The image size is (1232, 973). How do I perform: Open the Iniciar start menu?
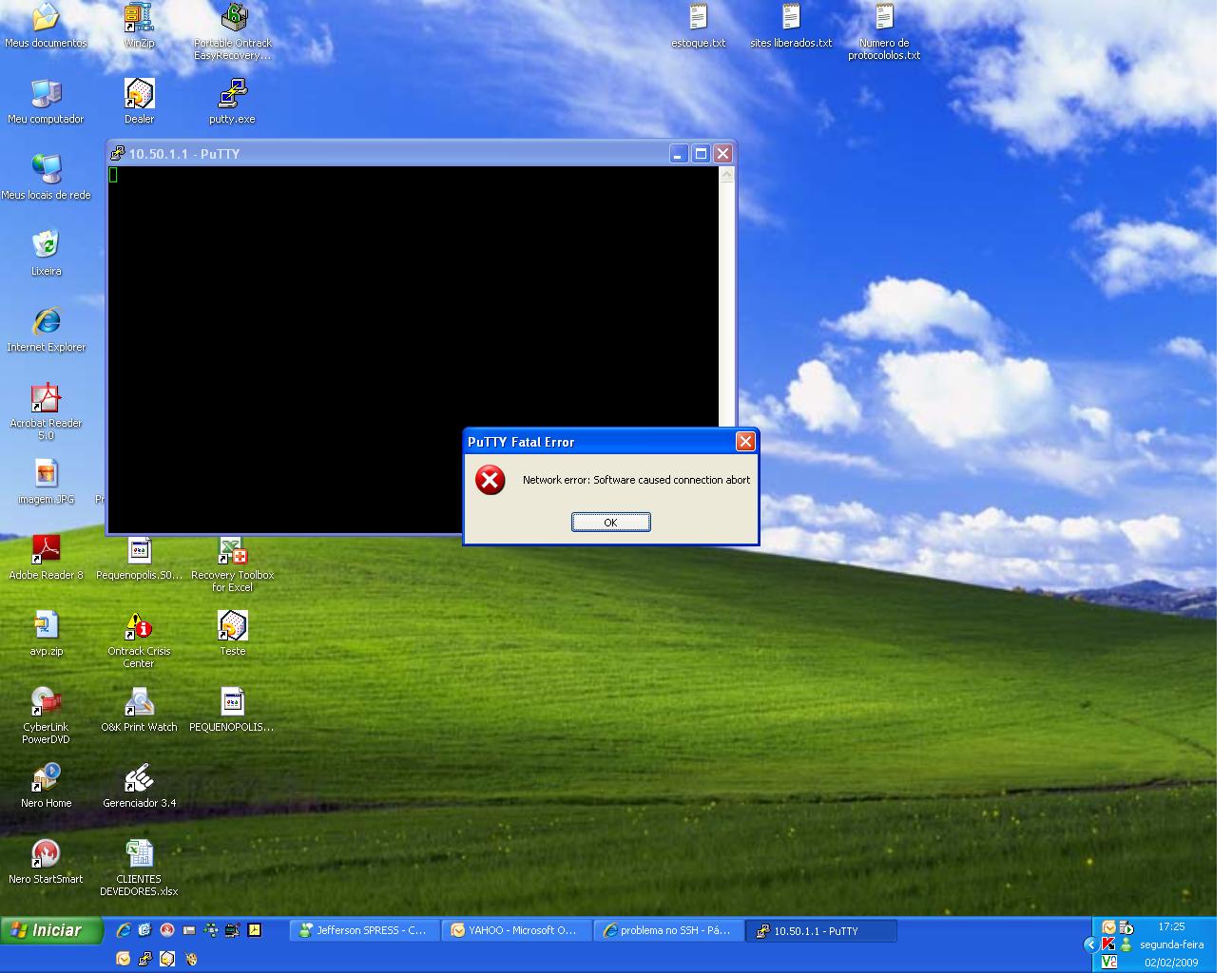point(51,930)
